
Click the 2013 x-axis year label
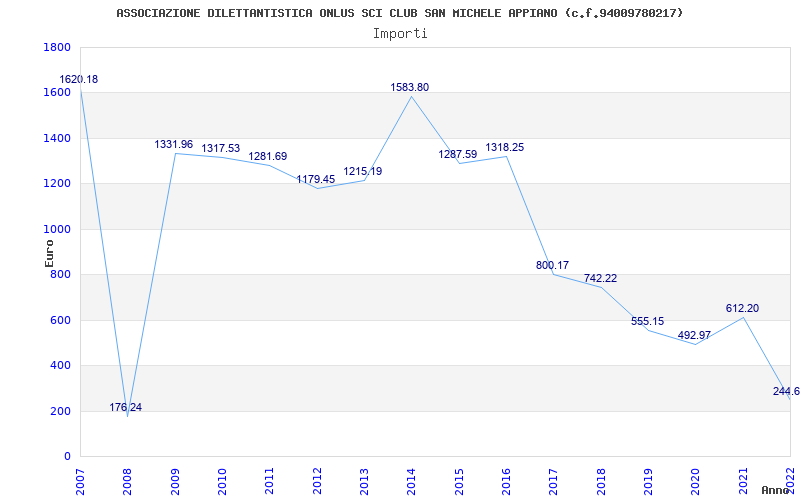[364, 481]
